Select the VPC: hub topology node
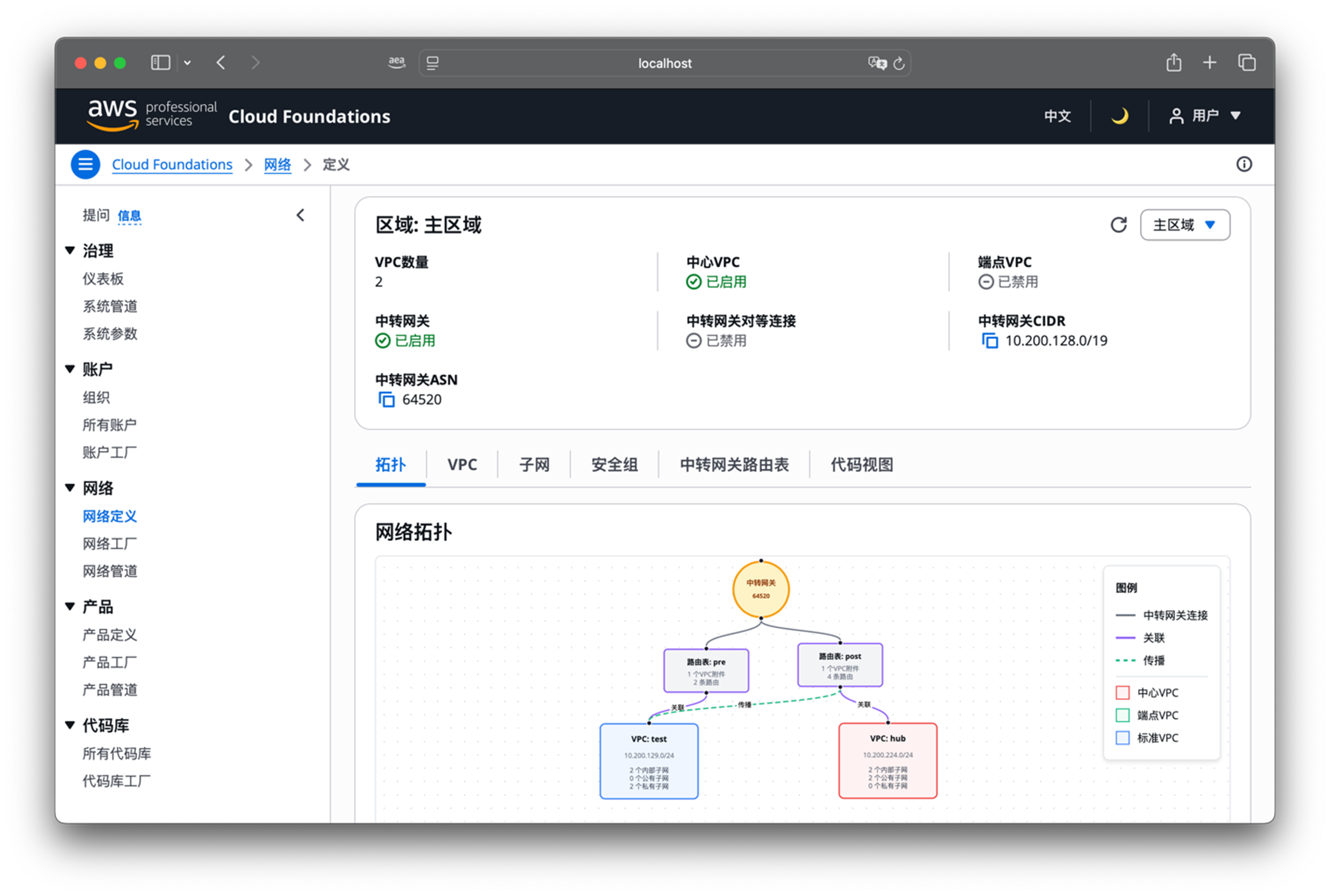1330x896 pixels. click(887, 761)
